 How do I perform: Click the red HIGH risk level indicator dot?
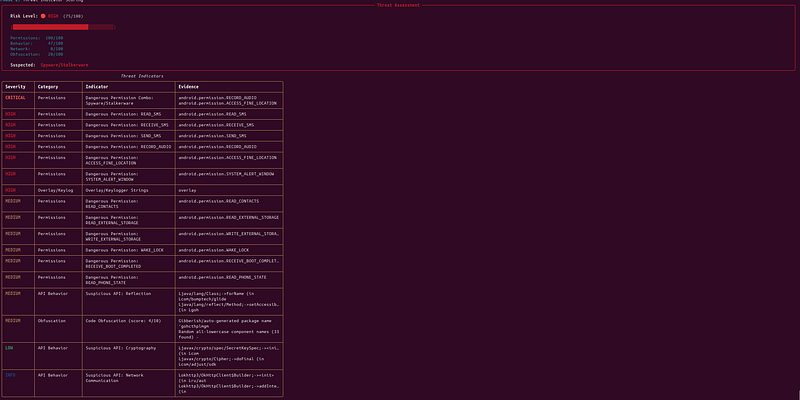[43, 16]
